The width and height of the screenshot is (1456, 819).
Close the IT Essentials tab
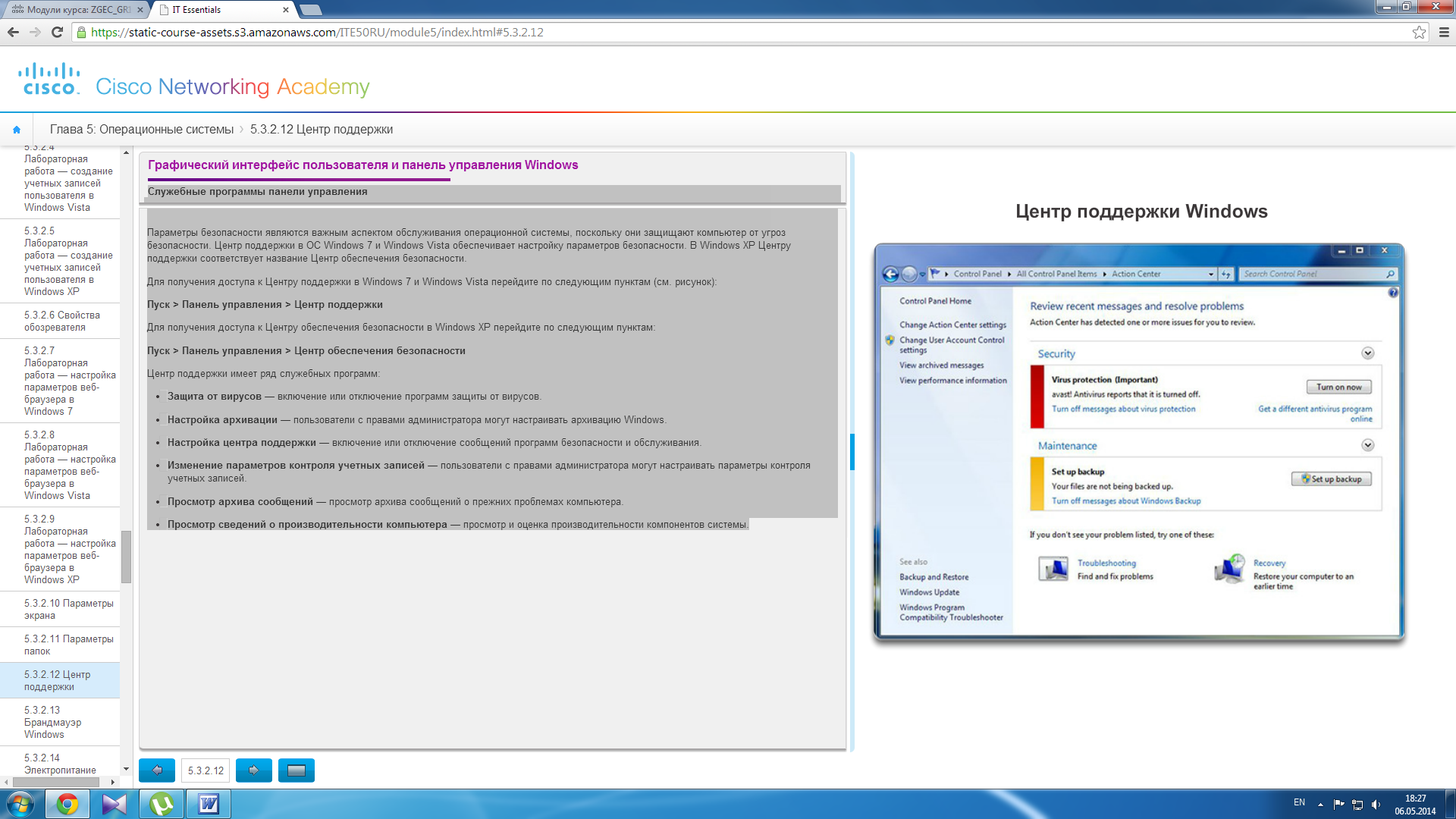pos(286,10)
